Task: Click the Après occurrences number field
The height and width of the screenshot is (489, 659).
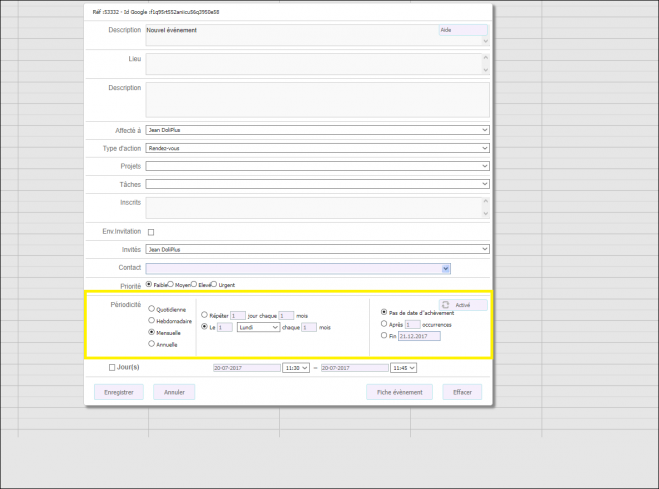Action: (x=413, y=325)
